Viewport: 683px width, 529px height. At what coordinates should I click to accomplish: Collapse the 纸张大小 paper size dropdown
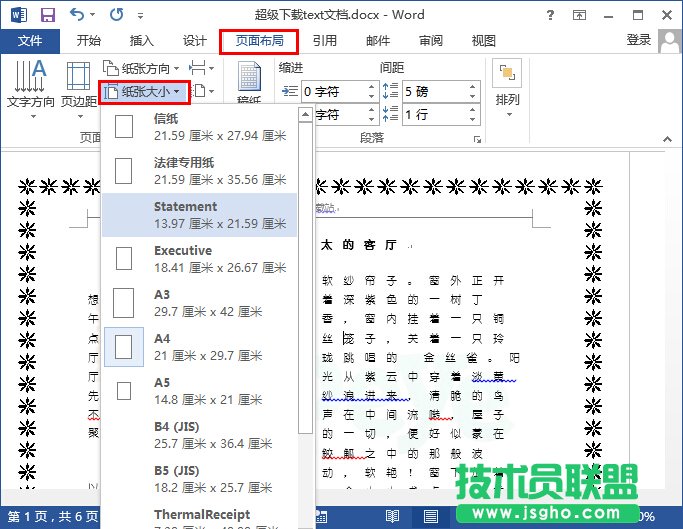(x=144, y=92)
